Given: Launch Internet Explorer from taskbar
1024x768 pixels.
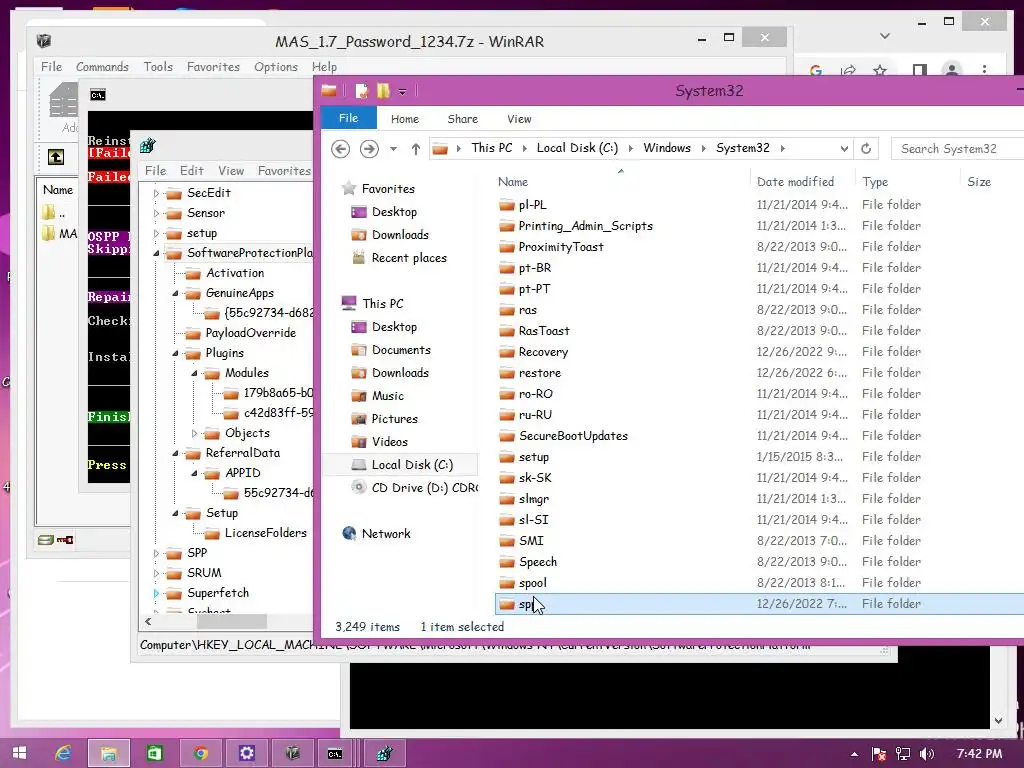Looking at the screenshot, I should (63, 753).
